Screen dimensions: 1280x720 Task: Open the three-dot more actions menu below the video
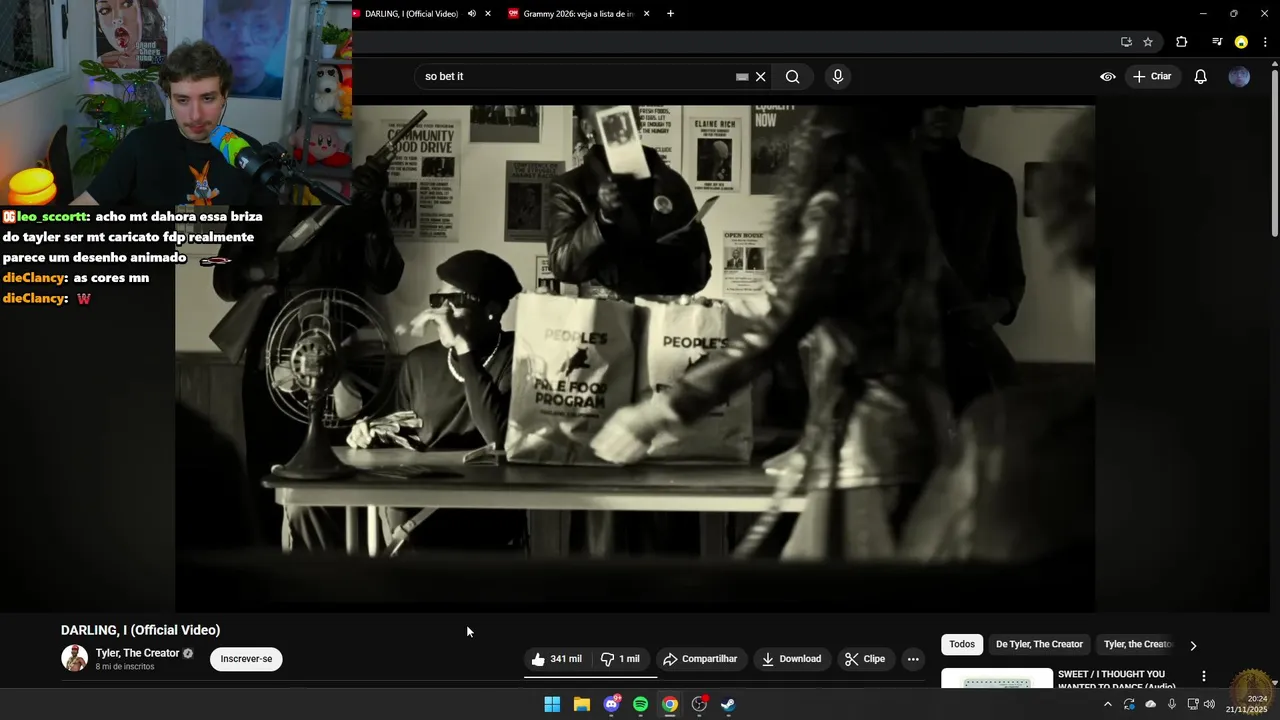pyautogui.click(x=913, y=659)
